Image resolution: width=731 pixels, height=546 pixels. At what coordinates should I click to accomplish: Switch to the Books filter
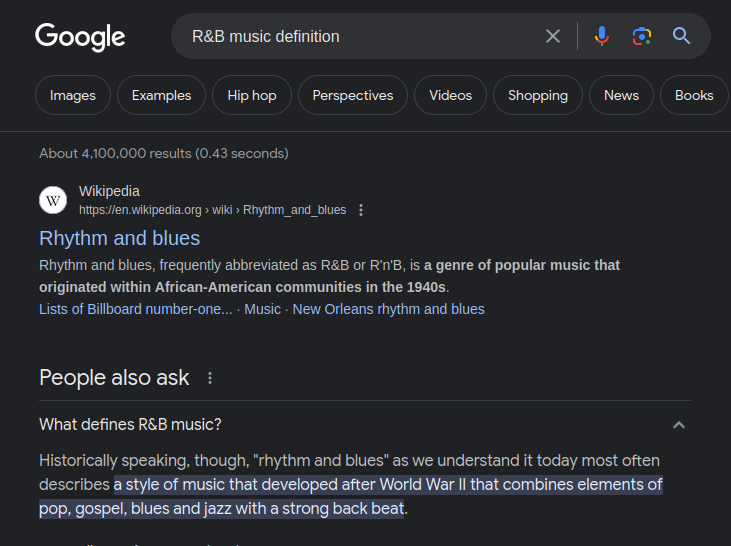point(694,95)
